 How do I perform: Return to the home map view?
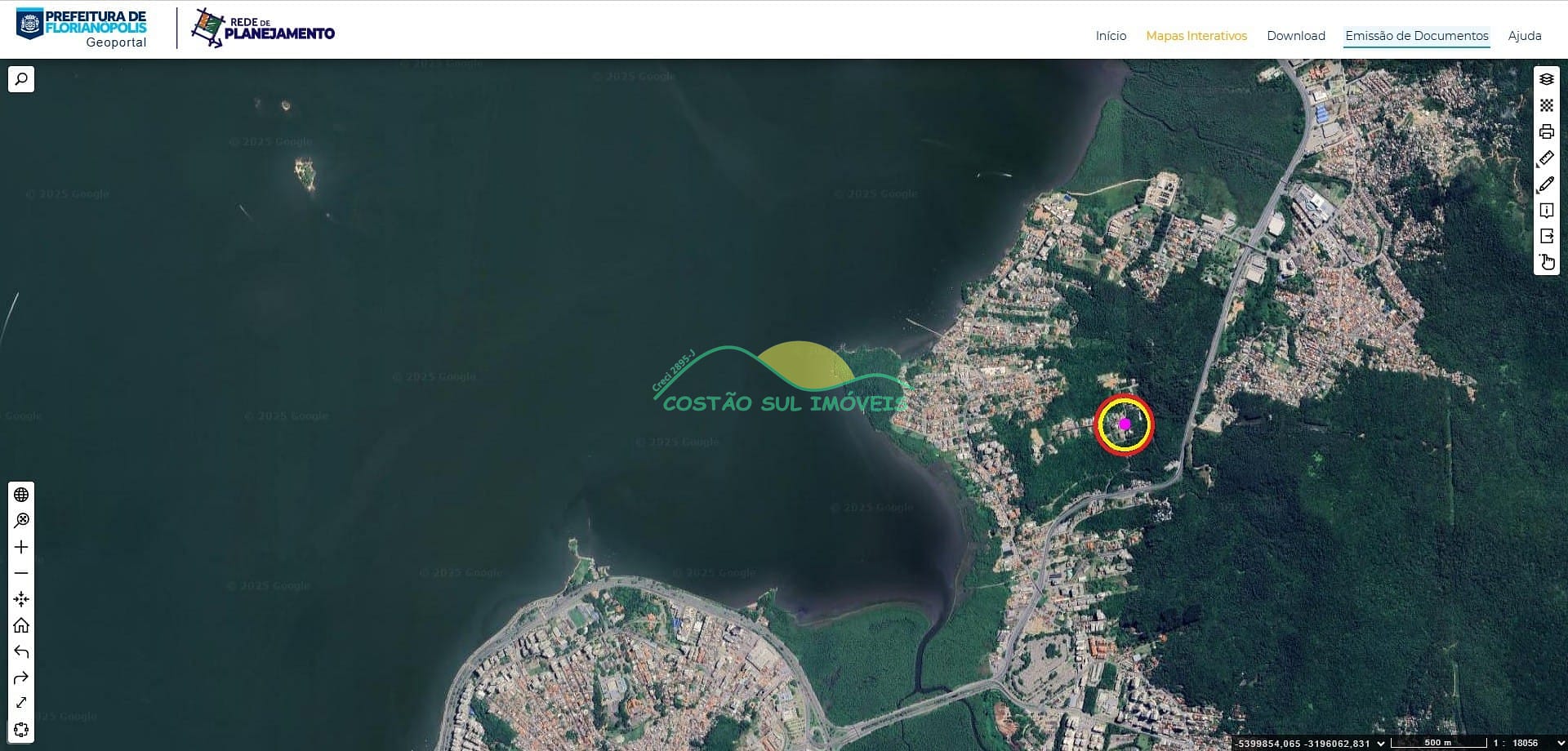point(21,625)
